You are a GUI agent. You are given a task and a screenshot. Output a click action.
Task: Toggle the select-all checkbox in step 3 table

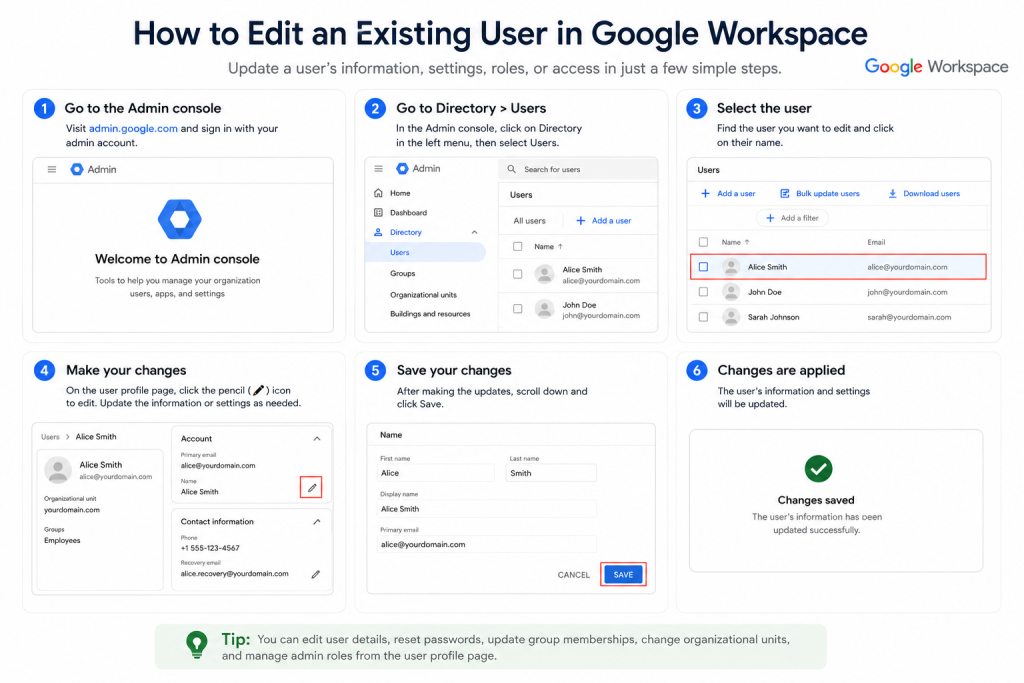click(x=703, y=242)
